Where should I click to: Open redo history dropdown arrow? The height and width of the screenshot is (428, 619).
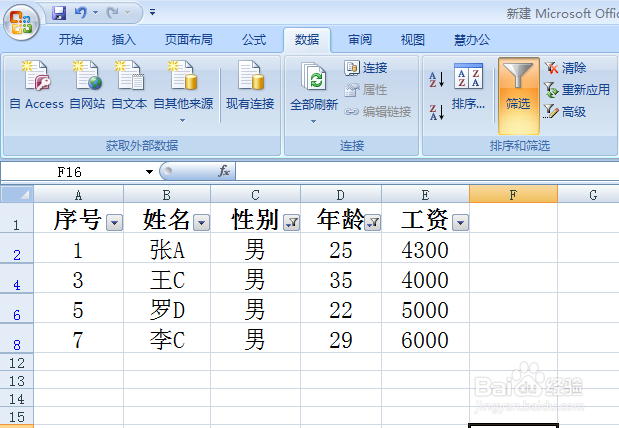[128, 13]
